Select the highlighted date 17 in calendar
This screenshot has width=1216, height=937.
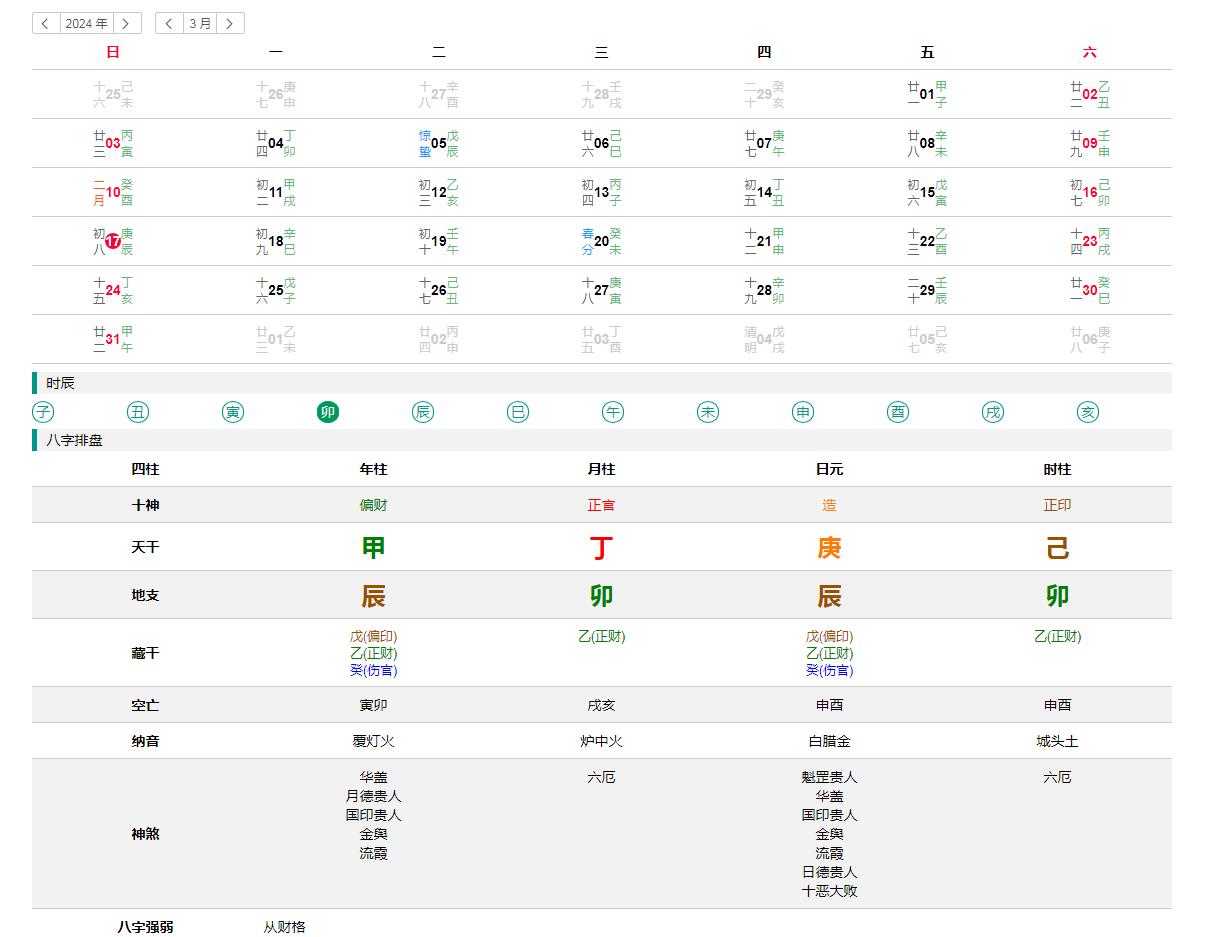pos(113,241)
